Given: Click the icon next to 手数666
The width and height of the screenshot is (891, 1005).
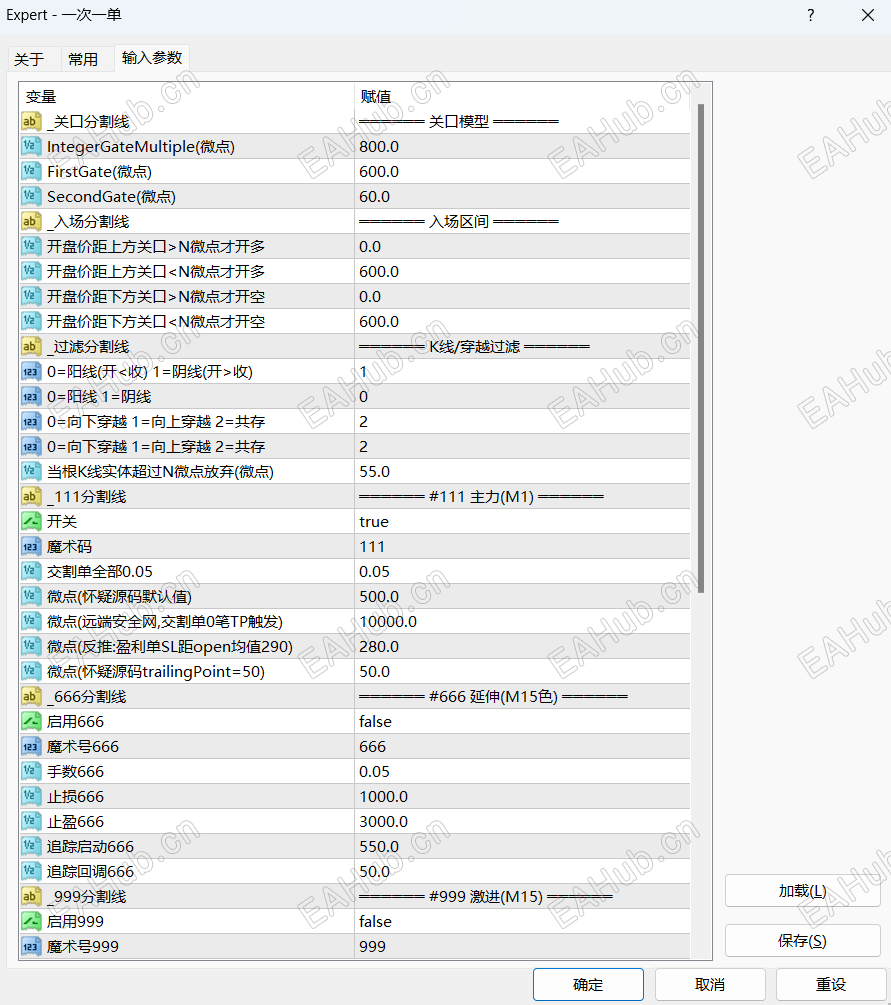Looking at the screenshot, I should pyautogui.click(x=29, y=771).
